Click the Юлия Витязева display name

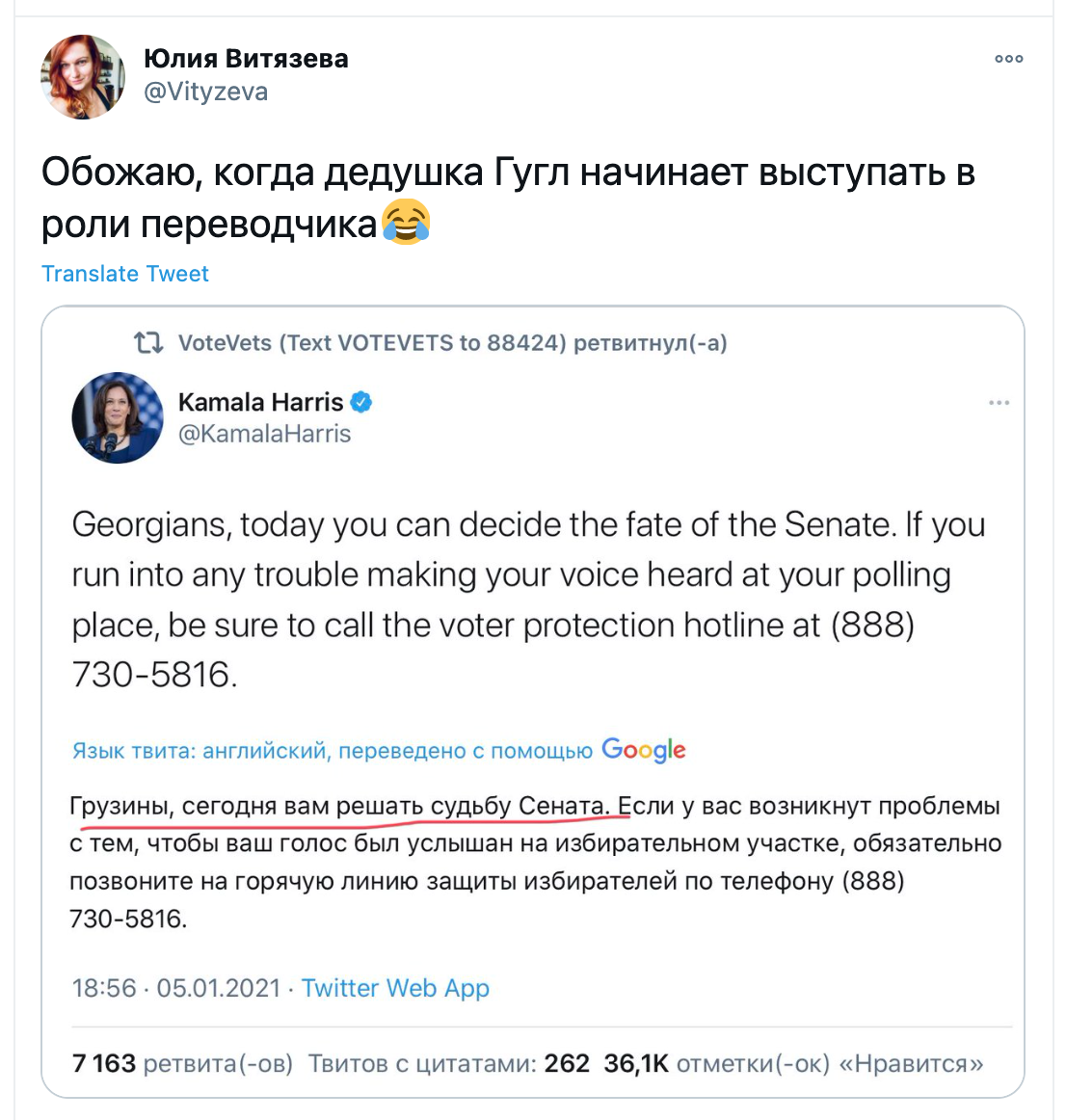[x=246, y=59]
